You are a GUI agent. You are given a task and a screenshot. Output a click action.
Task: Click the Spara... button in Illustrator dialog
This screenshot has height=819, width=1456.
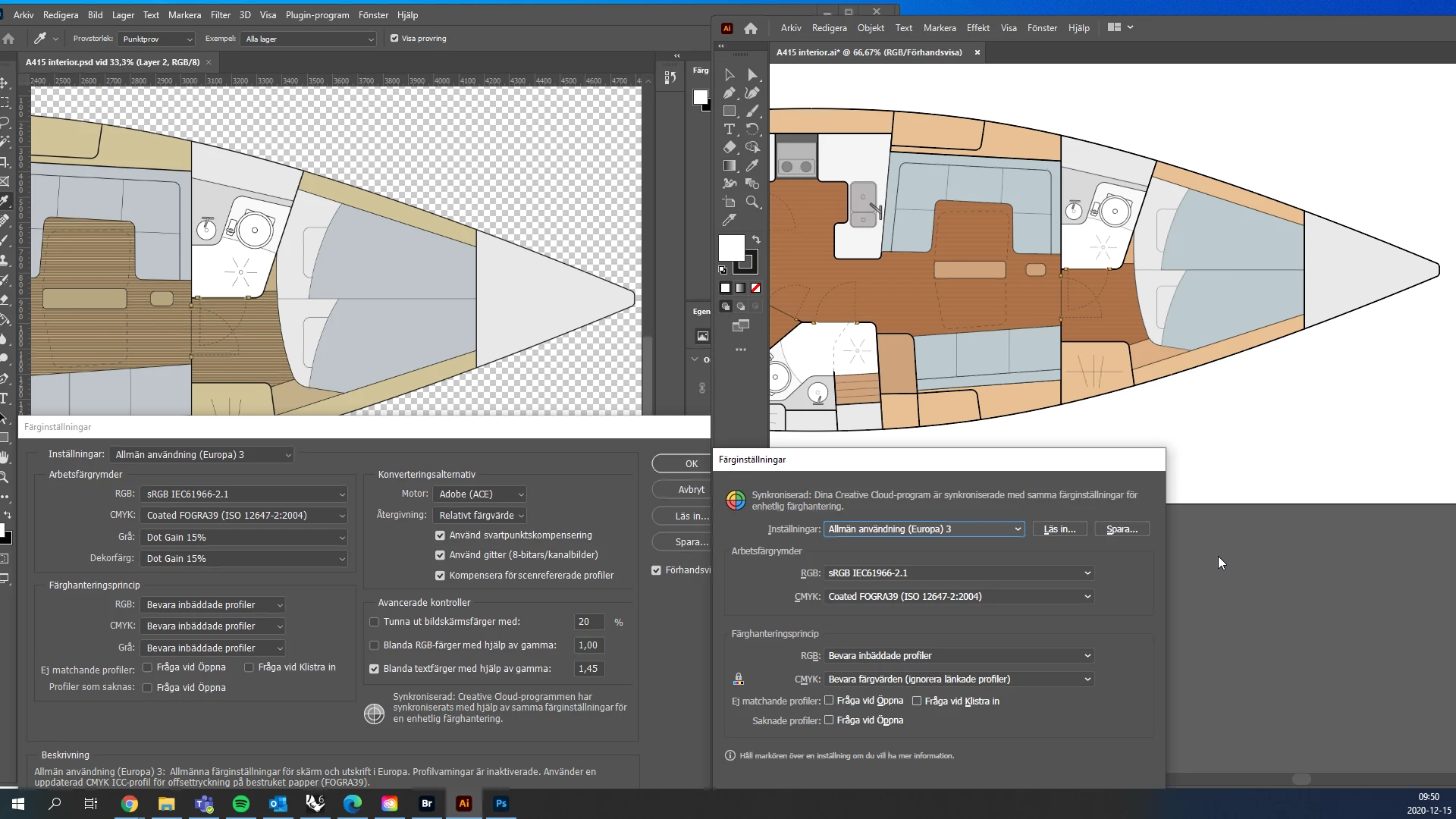tap(1122, 529)
